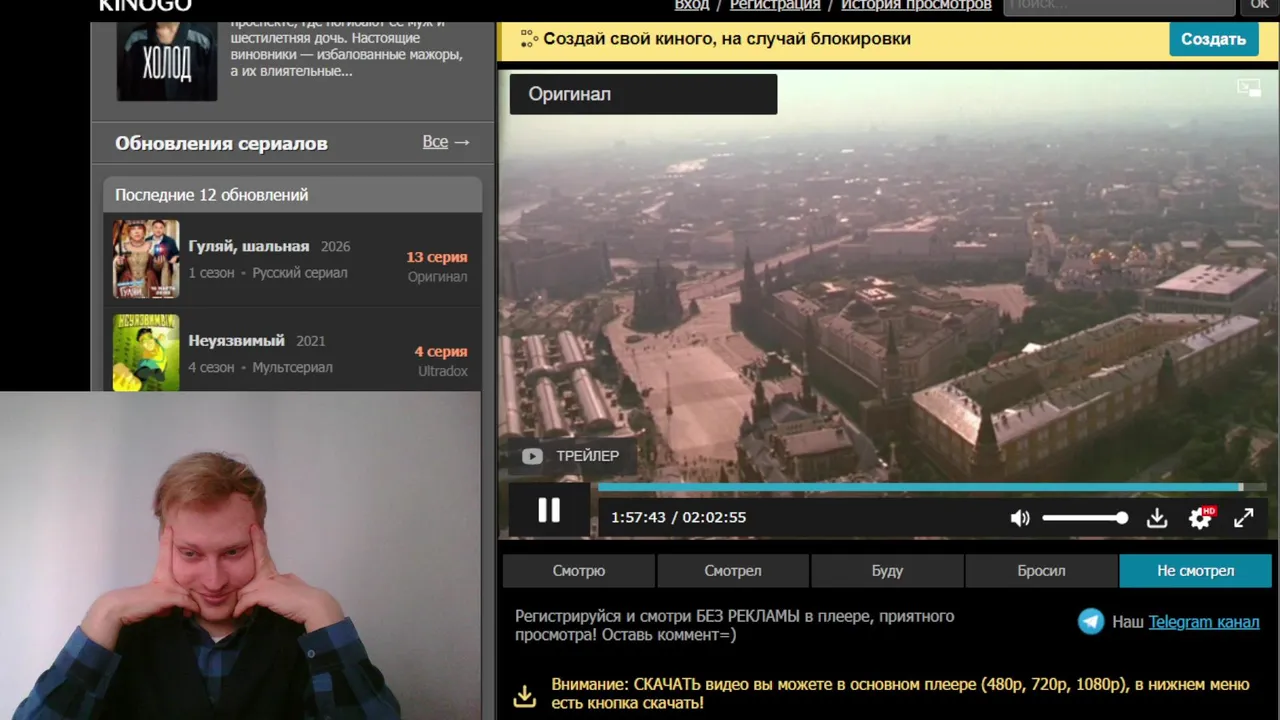Viewport: 1280px width, 720px height.
Task: Click the 1:57:43 / 02:02:55 time display
Action: pos(679,518)
